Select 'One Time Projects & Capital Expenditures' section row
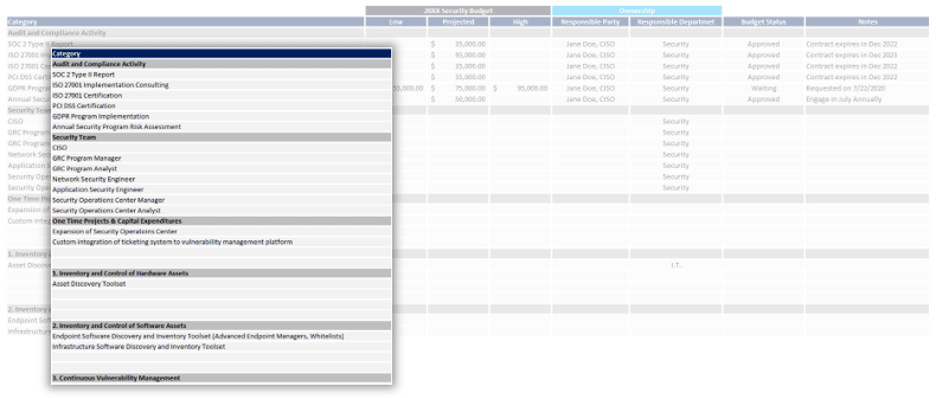The height and width of the screenshot is (398, 936). (221, 221)
